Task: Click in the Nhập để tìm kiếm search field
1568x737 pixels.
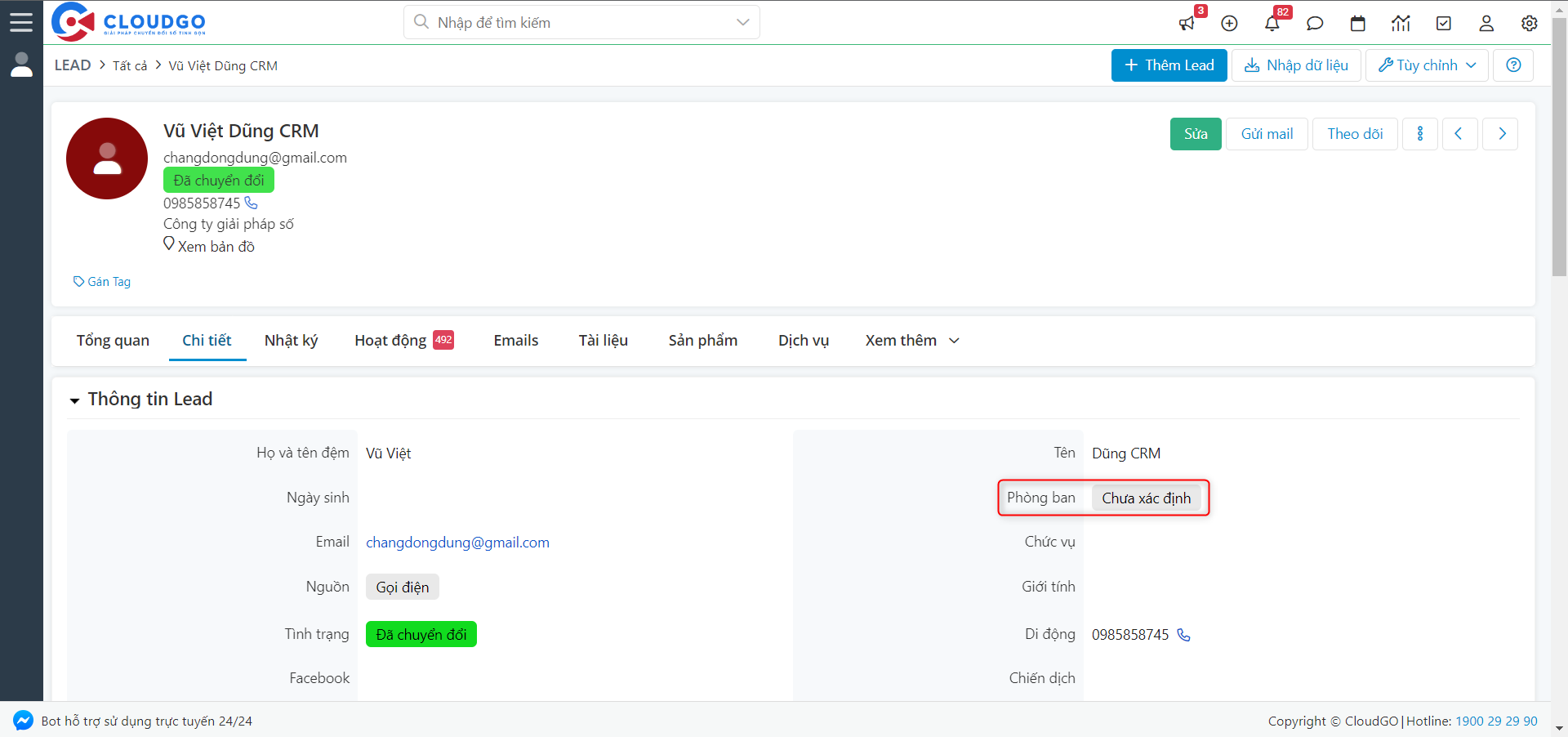Action: (572, 23)
